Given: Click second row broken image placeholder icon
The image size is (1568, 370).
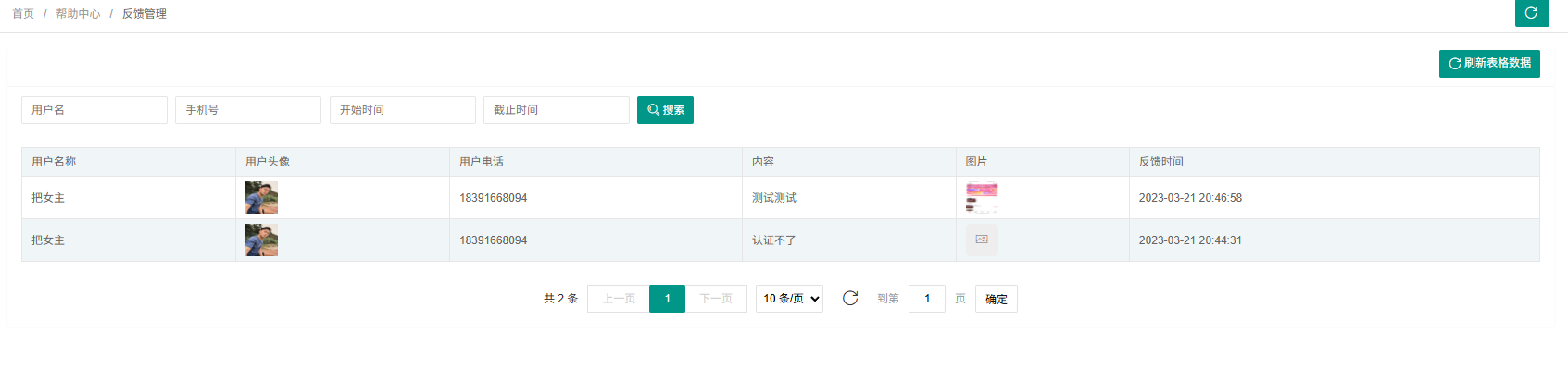Looking at the screenshot, I should pyautogui.click(x=982, y=240).
